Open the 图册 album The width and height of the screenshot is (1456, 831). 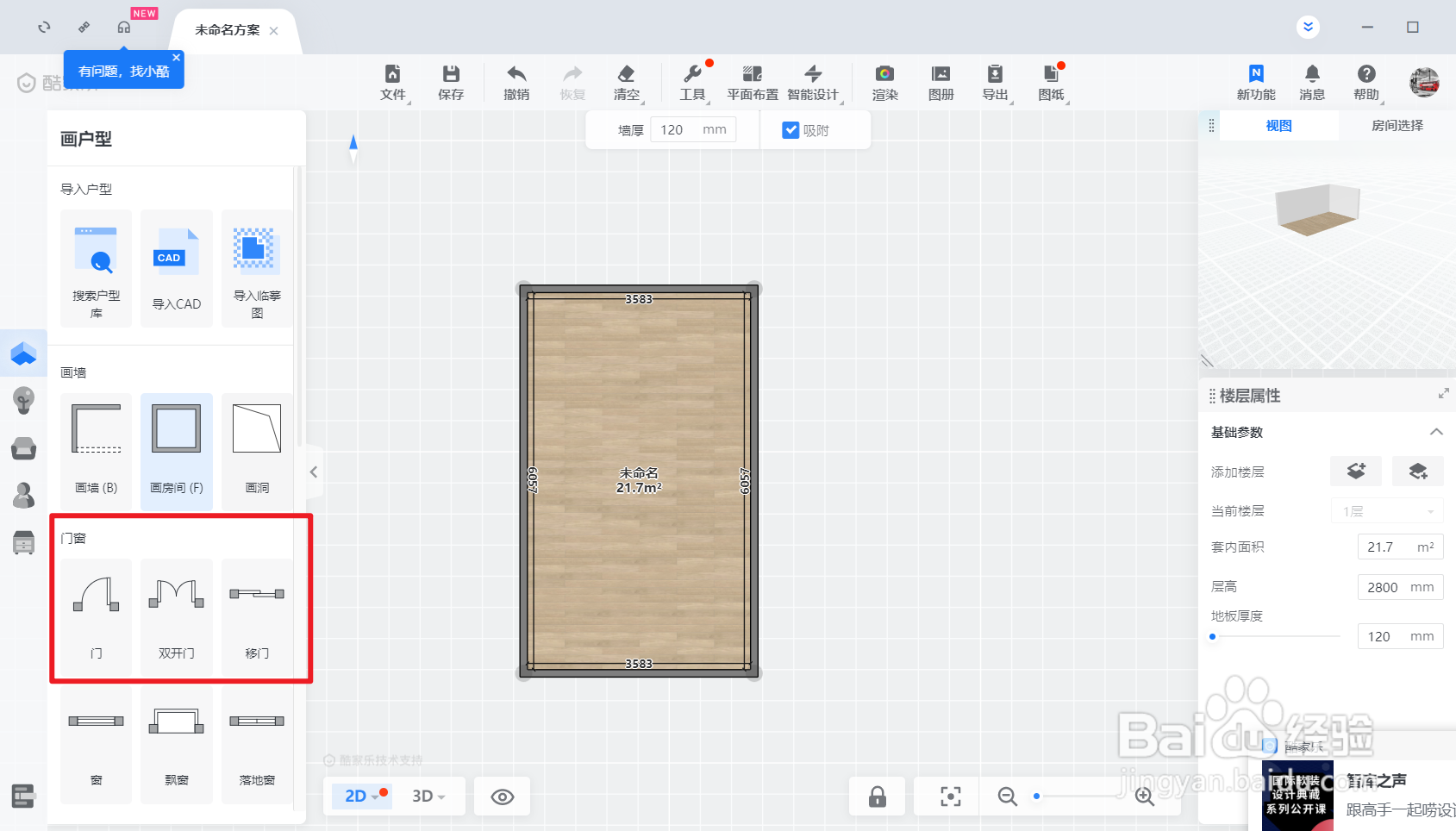pos(941,83)
